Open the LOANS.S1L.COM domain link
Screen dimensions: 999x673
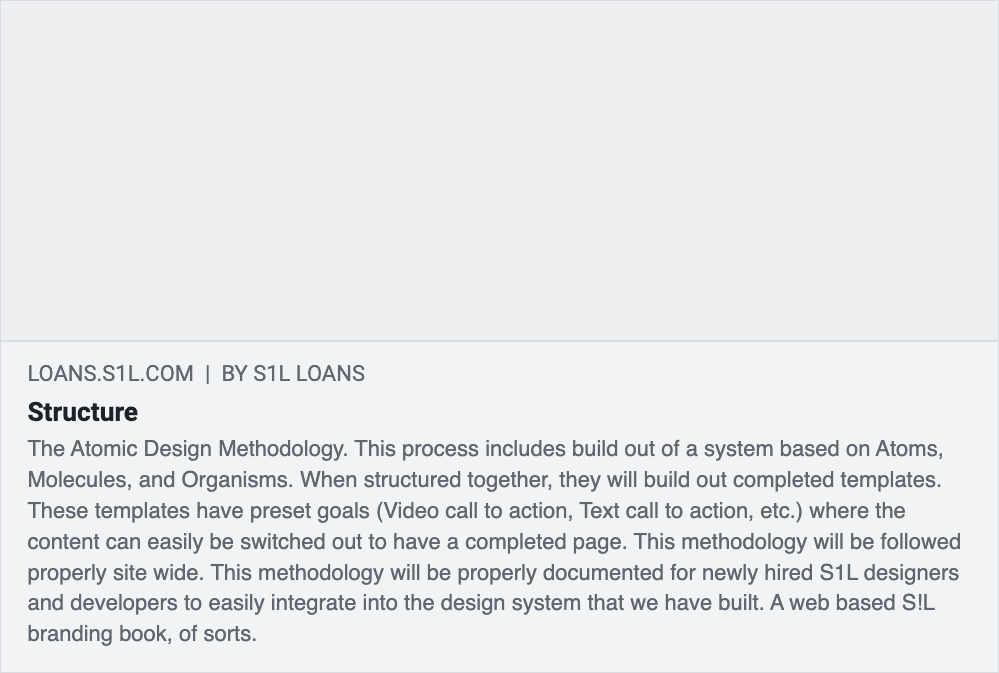click(x=110, y=374)
